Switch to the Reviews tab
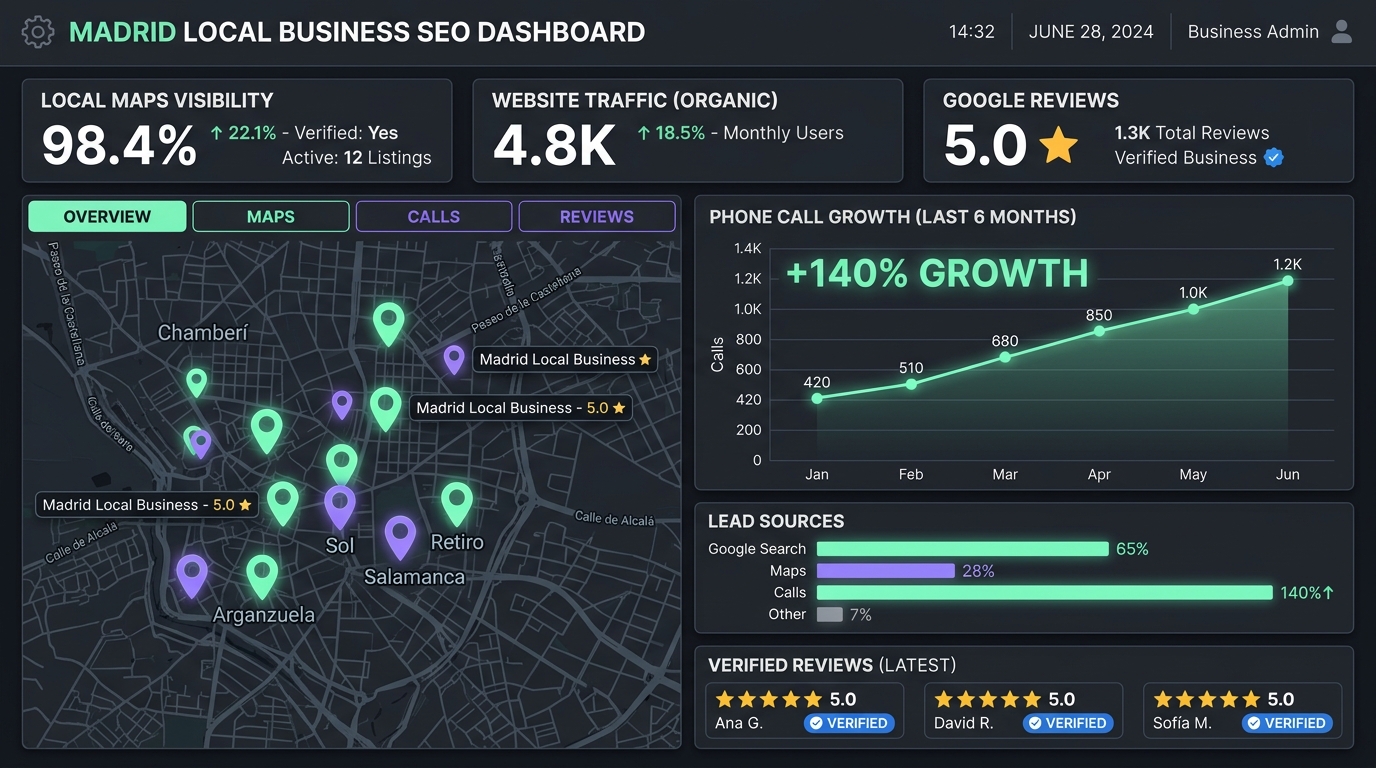Screen dimensions: 1376x768 [597, 216]
